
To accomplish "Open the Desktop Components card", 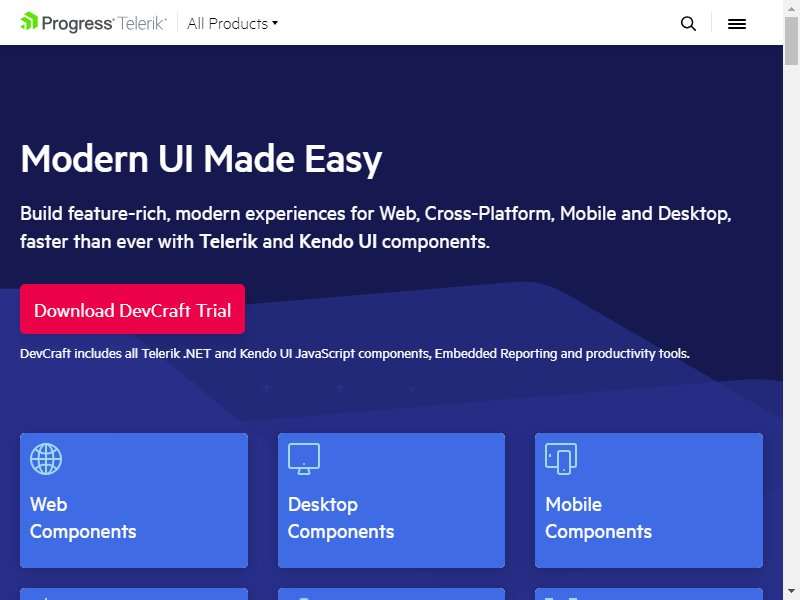I will [391, 500].
